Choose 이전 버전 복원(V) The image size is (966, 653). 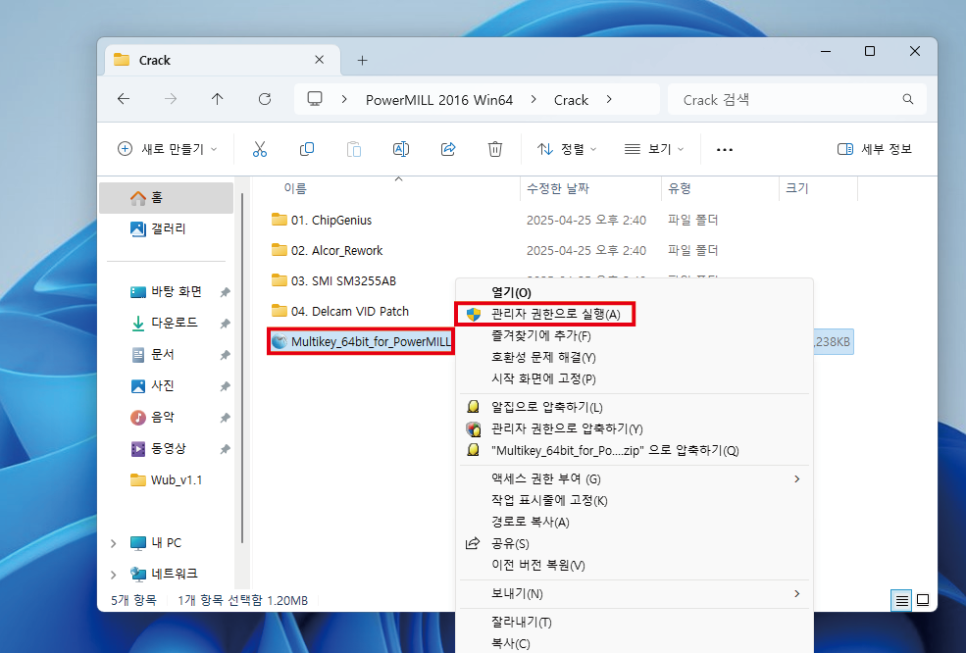click(x=634, y=565)
